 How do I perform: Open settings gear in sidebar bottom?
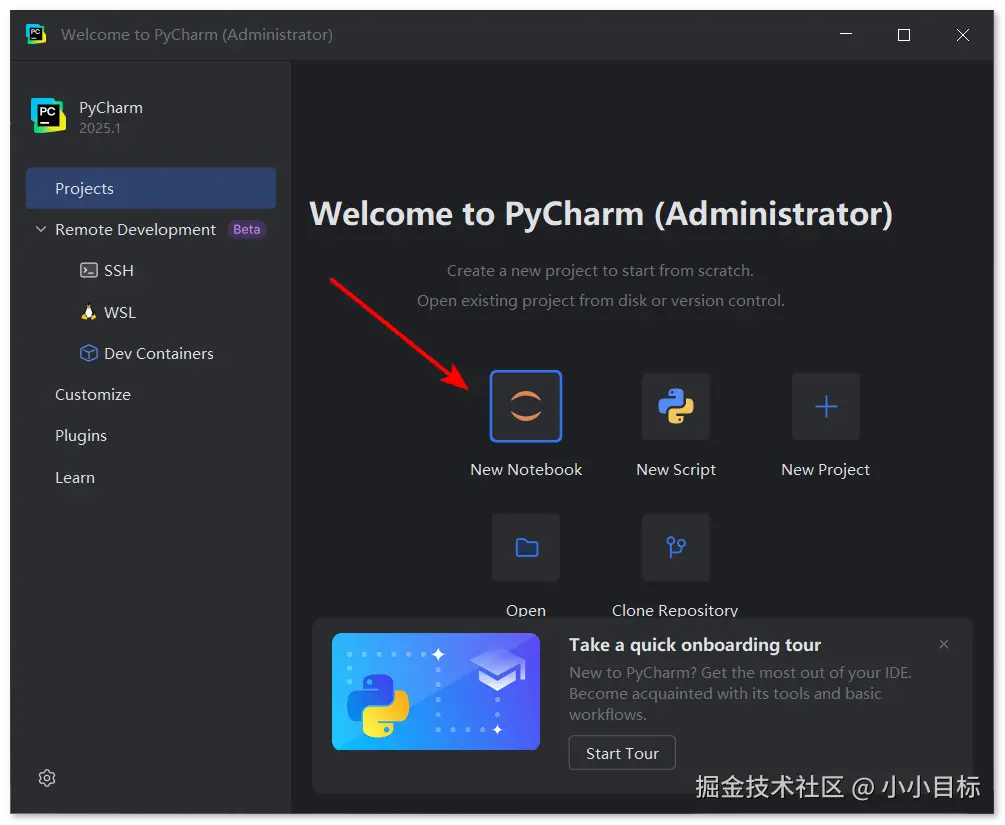[x=47, y=778]
